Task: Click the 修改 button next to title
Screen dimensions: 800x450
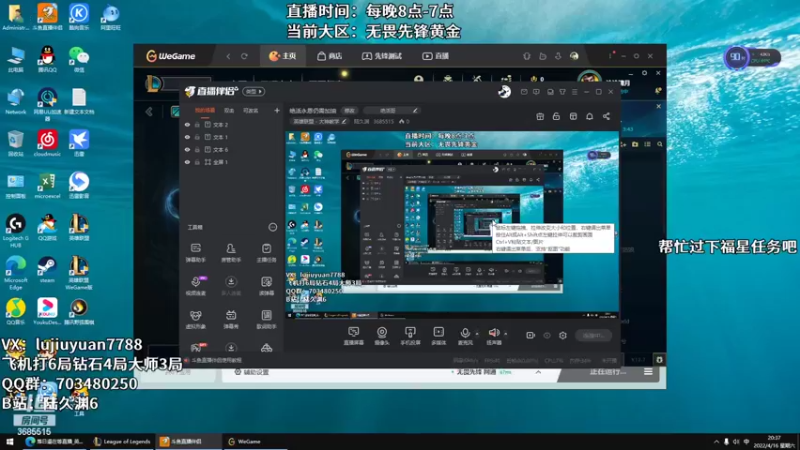Action: tap(349, 111)
